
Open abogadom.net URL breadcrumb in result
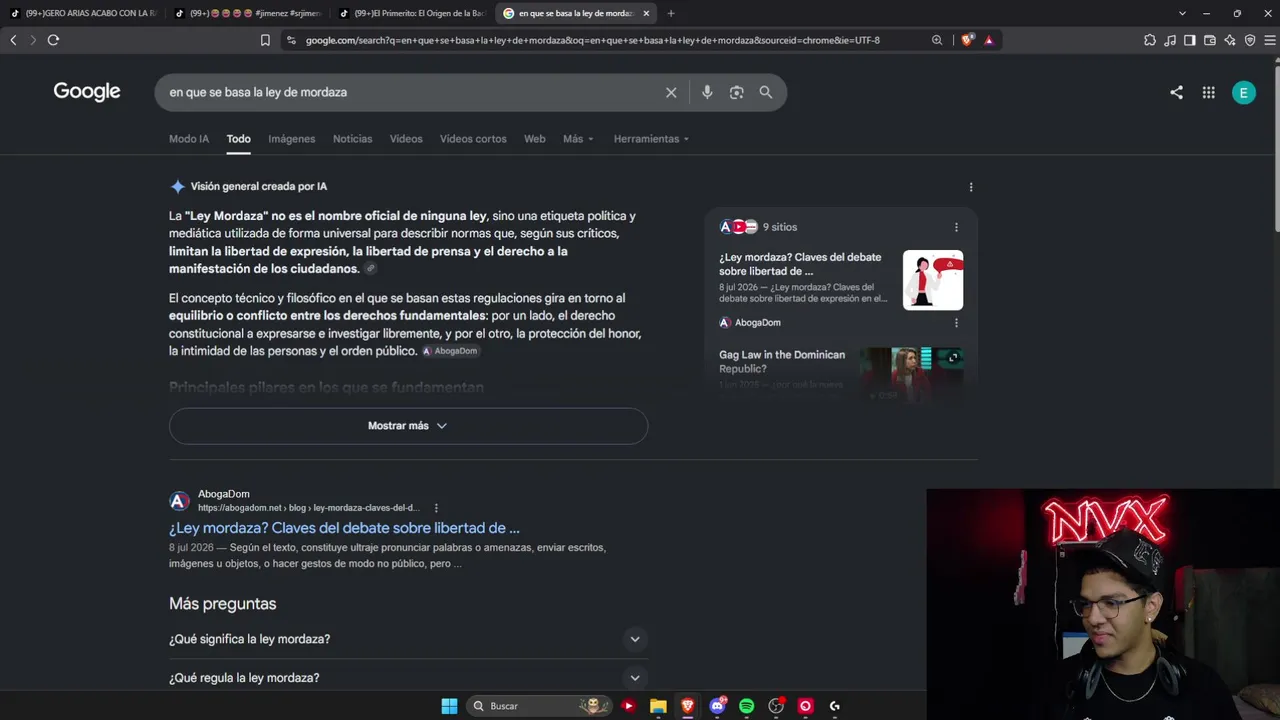click(308, 508)
